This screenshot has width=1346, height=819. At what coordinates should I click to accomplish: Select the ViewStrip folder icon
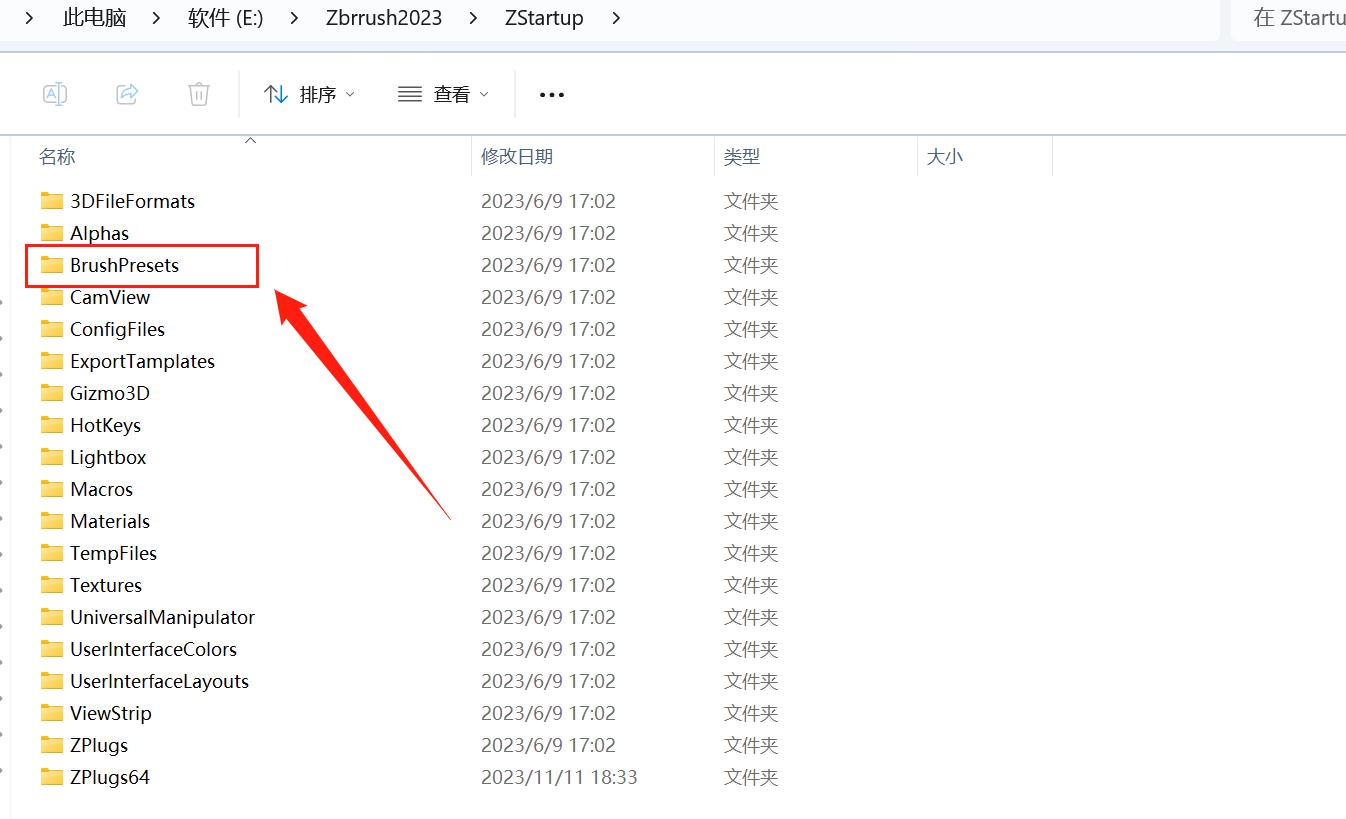[52, 713]
